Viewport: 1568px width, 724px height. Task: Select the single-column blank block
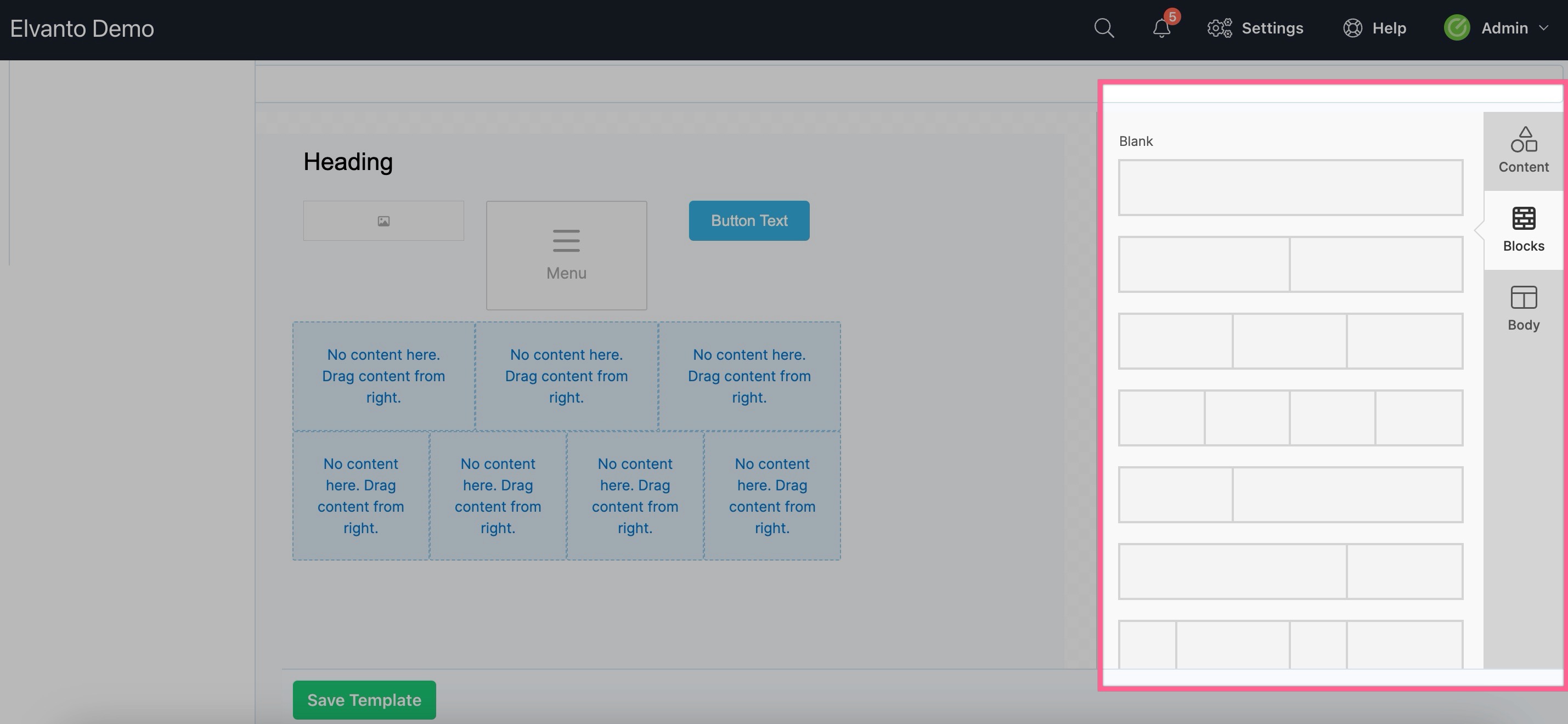click(1290, 188)
